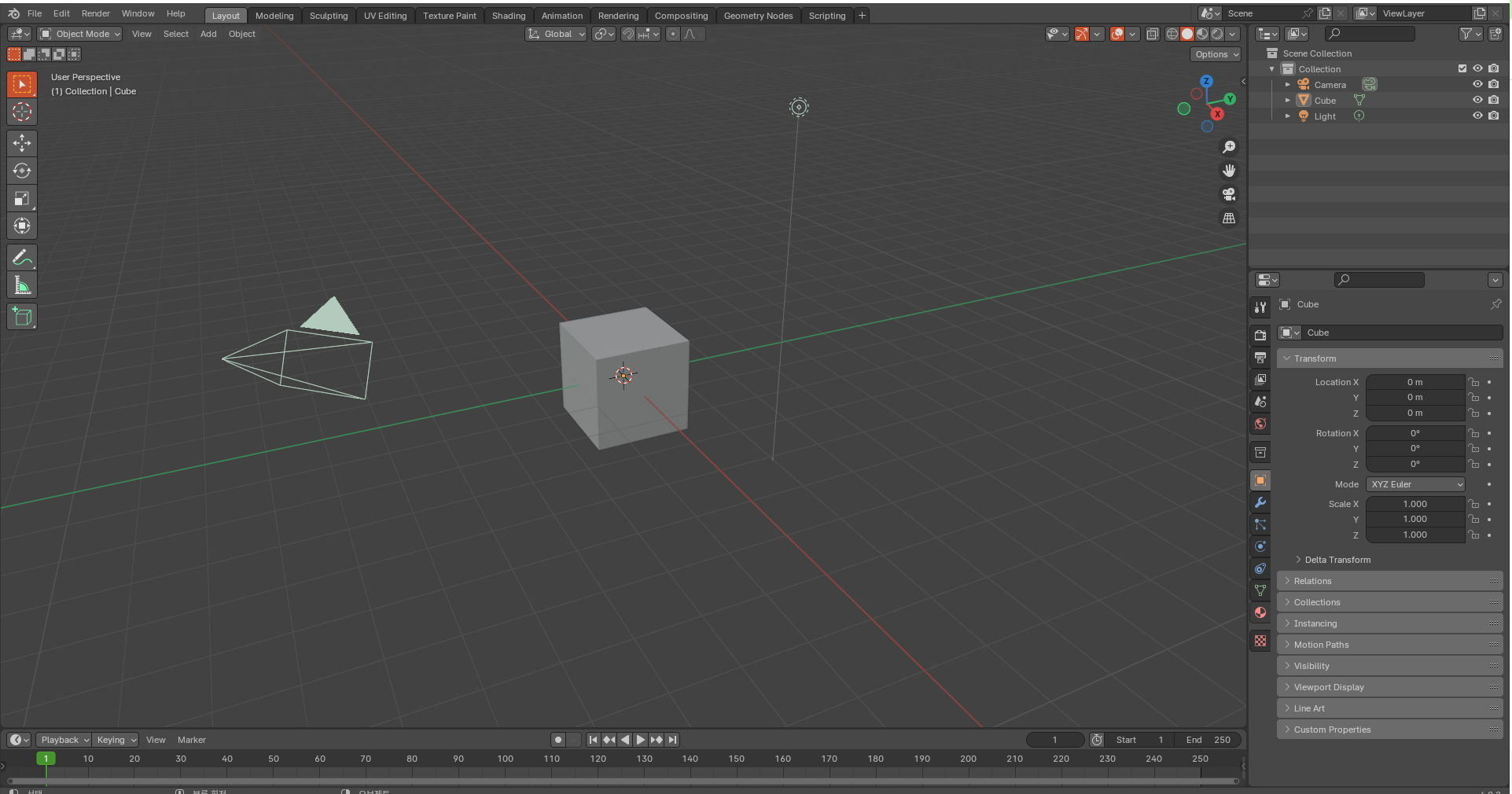Click the zoom magnifier viewport icon
Viewport: 1512px width, 794px height.
point(1229,147)
